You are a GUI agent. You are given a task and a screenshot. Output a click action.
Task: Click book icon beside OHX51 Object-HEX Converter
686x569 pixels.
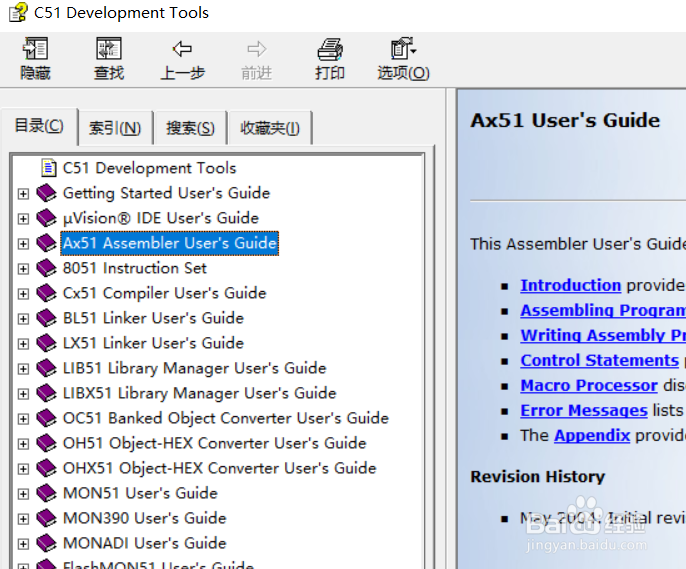point(46,468)
